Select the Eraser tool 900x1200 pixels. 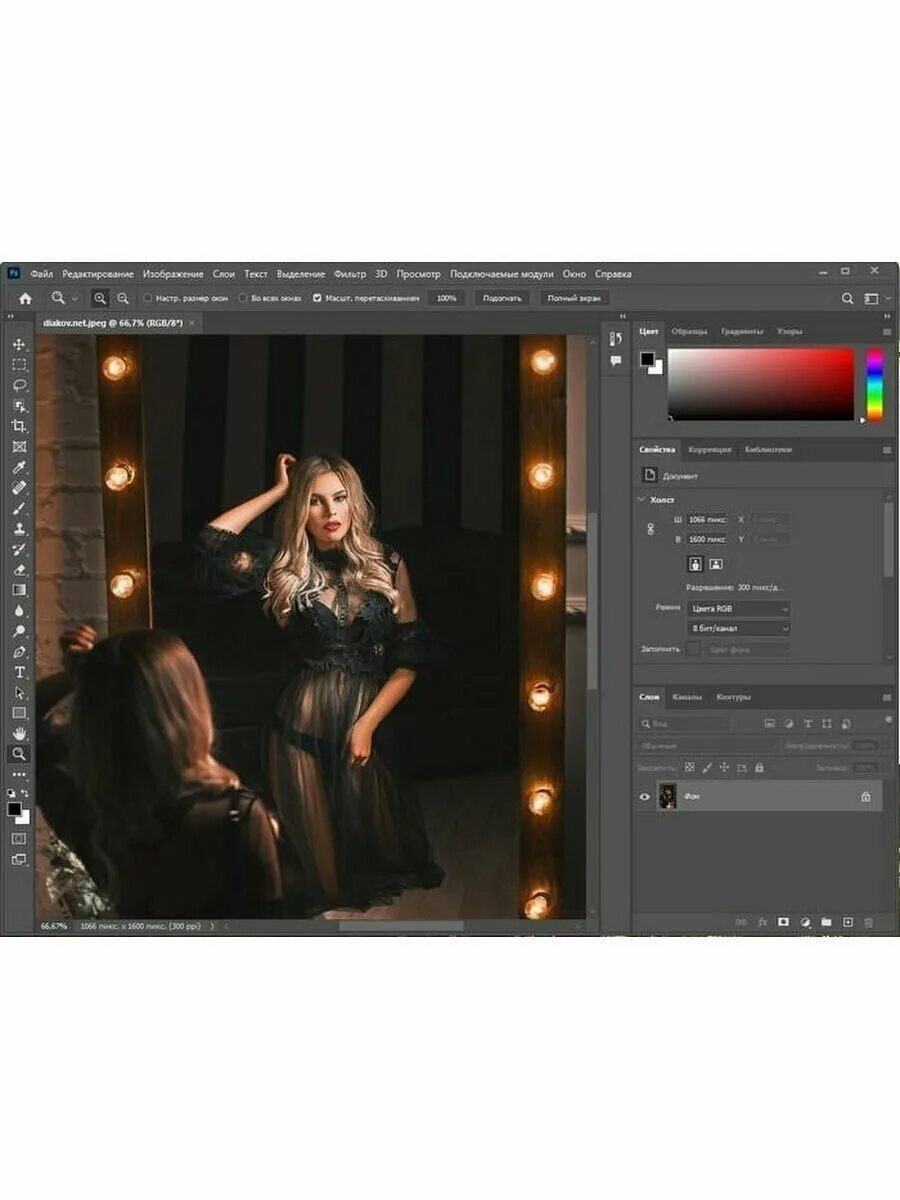point(19,569)
